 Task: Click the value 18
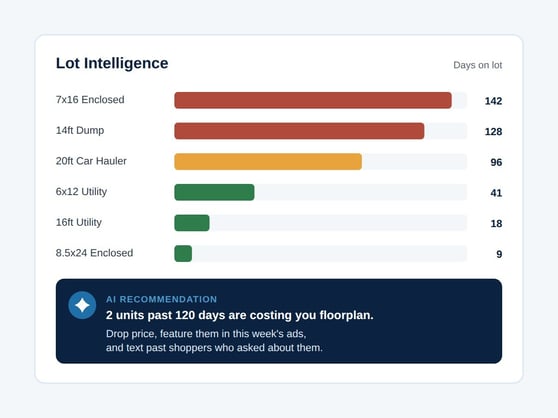496,223
